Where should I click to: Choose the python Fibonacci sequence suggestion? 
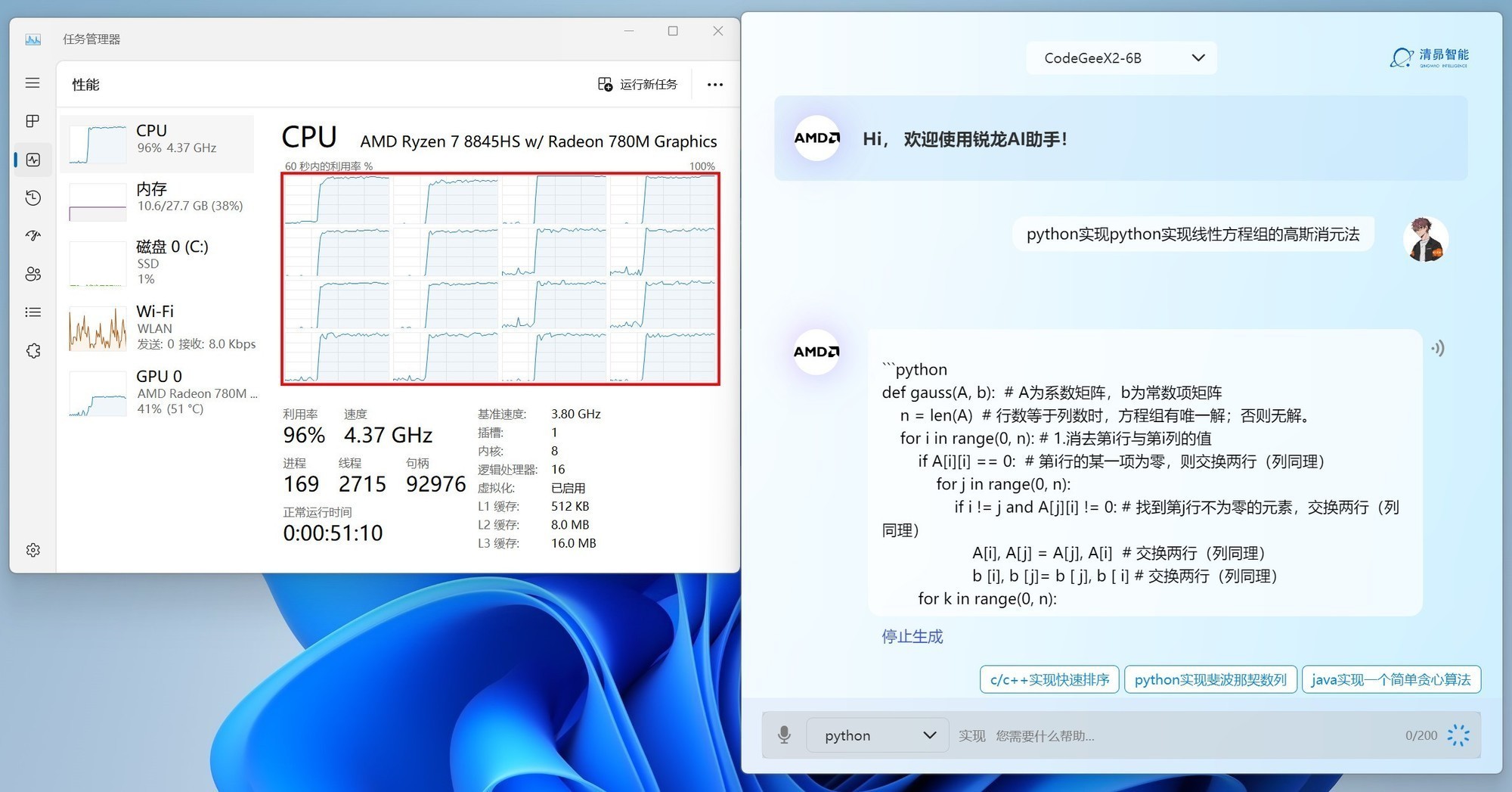[1210, 679]
